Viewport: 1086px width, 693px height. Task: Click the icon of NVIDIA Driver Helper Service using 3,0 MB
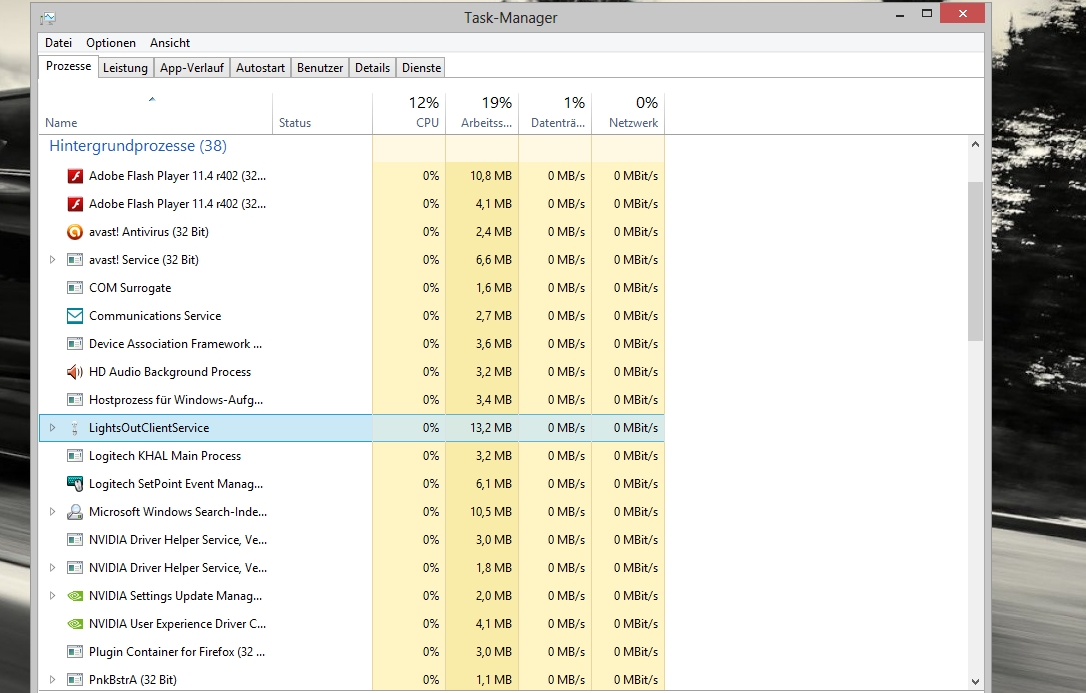click(75, 539)
